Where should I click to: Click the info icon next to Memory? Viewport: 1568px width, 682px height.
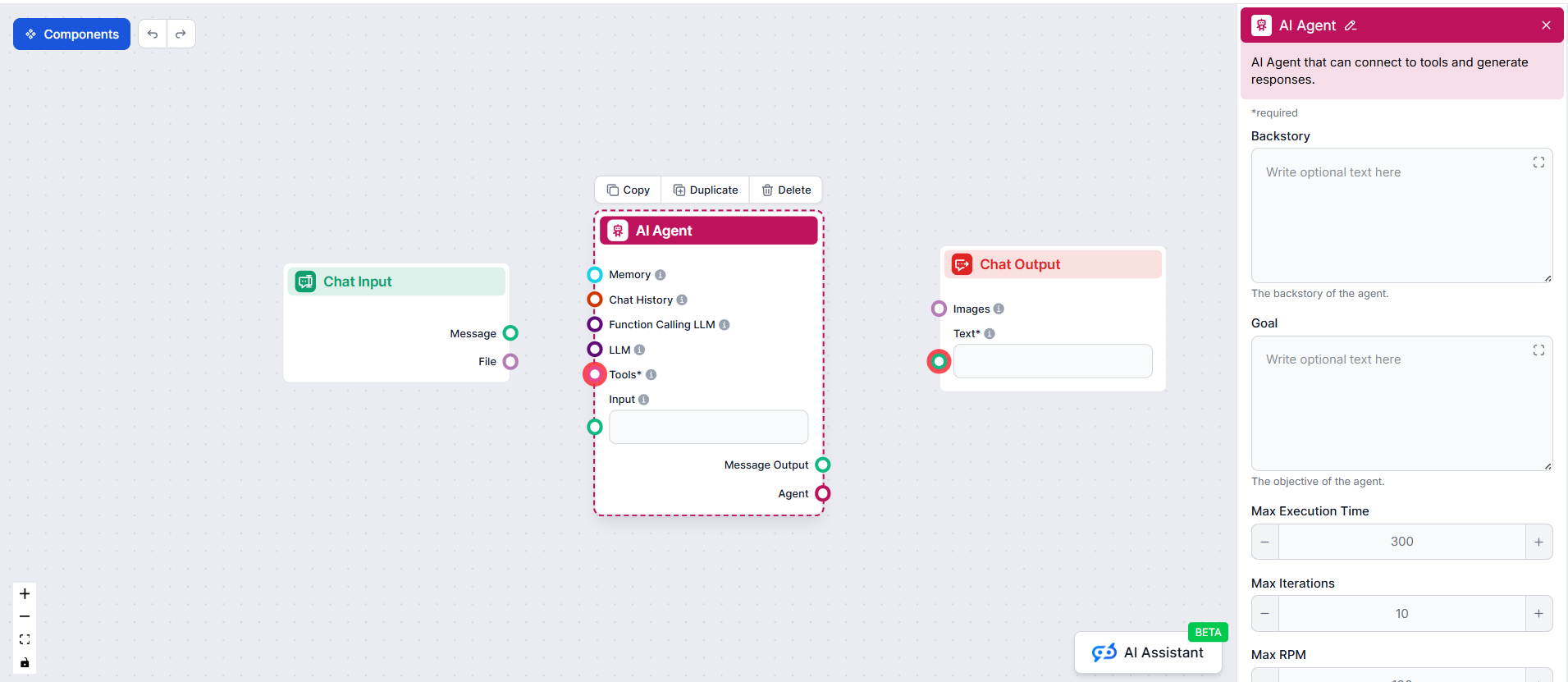click(x=661, y=275)
